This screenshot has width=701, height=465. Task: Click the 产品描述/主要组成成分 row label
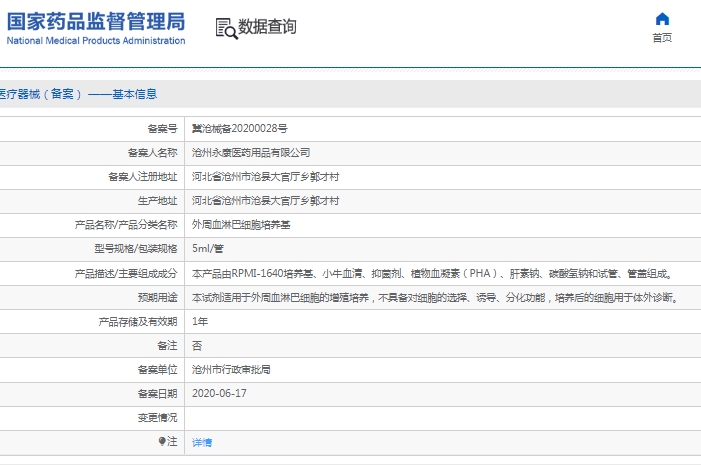(126, 273)
